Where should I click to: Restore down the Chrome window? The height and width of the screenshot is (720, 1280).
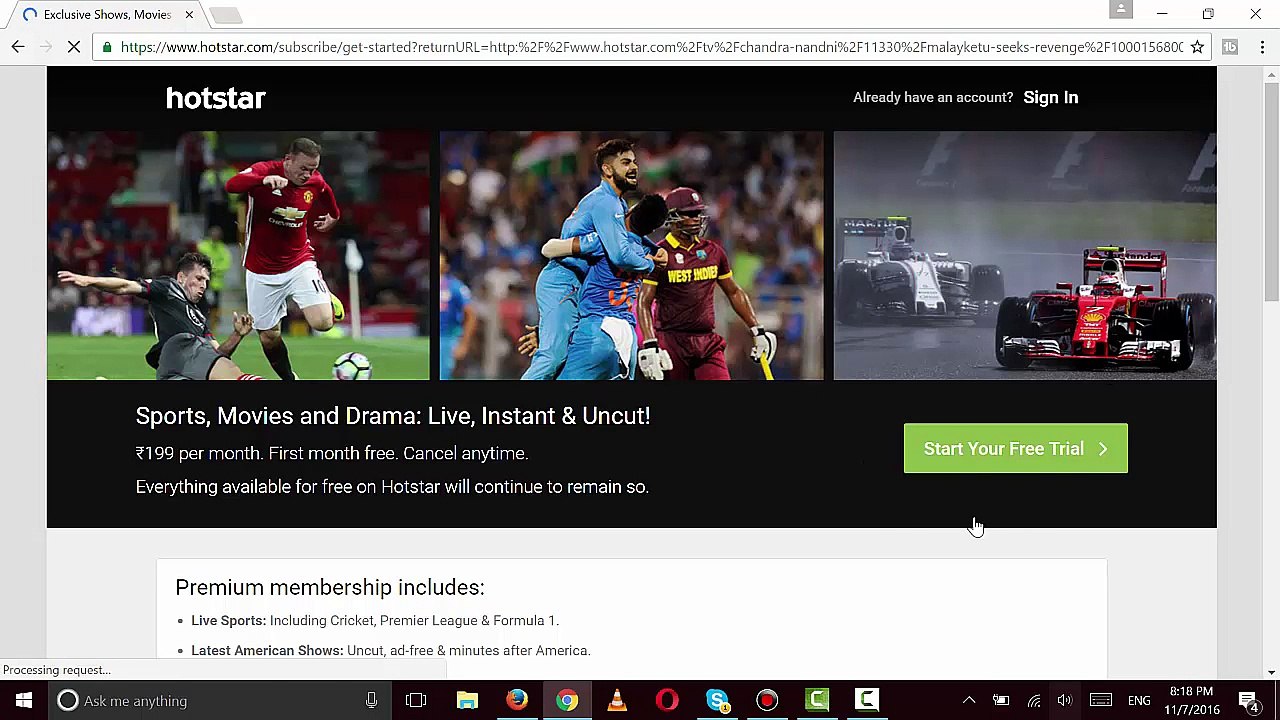tap(1208, 14)
